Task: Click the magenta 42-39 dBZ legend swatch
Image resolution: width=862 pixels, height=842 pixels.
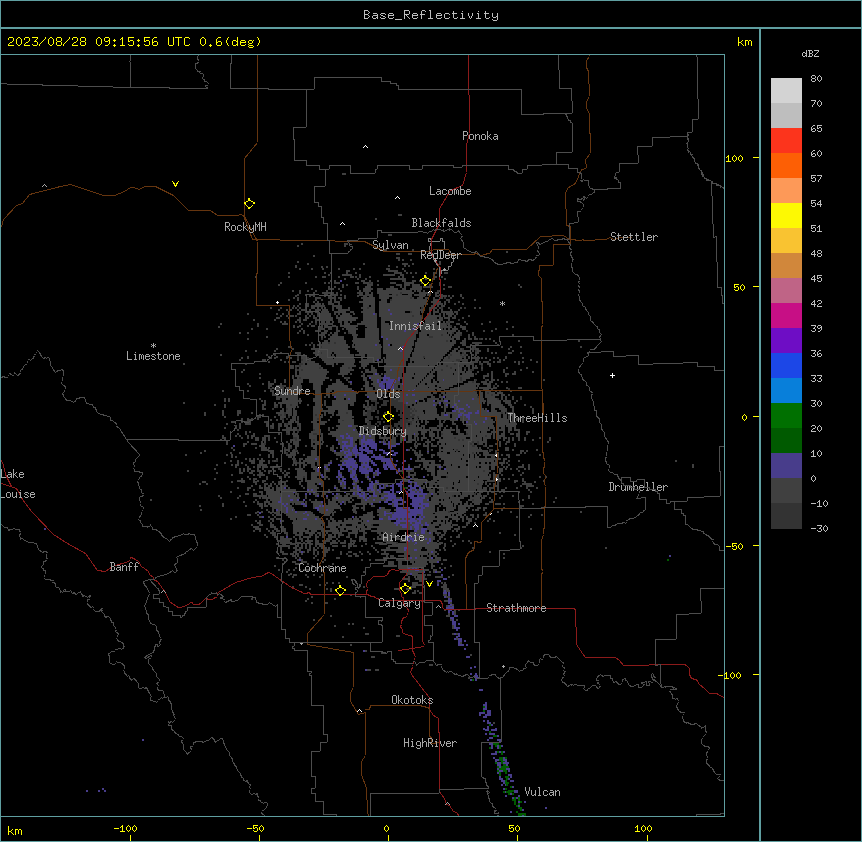Action: [x=786, y=315]
